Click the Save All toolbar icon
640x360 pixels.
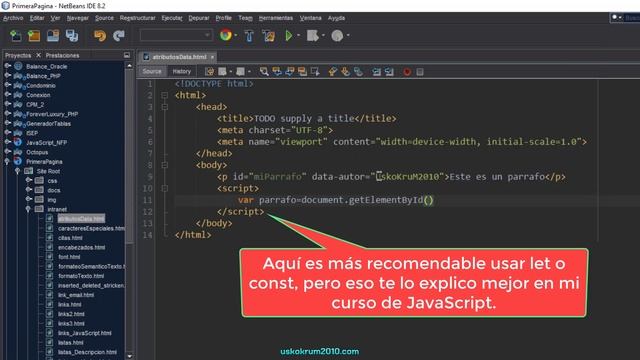click(x=72, y=36)
